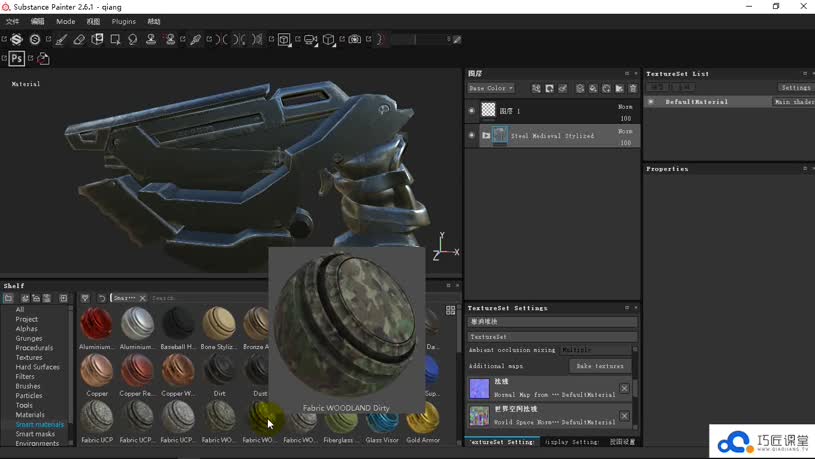The image size is (815, 459).
Task: Select Grunges shelf category
Action: 29,338
